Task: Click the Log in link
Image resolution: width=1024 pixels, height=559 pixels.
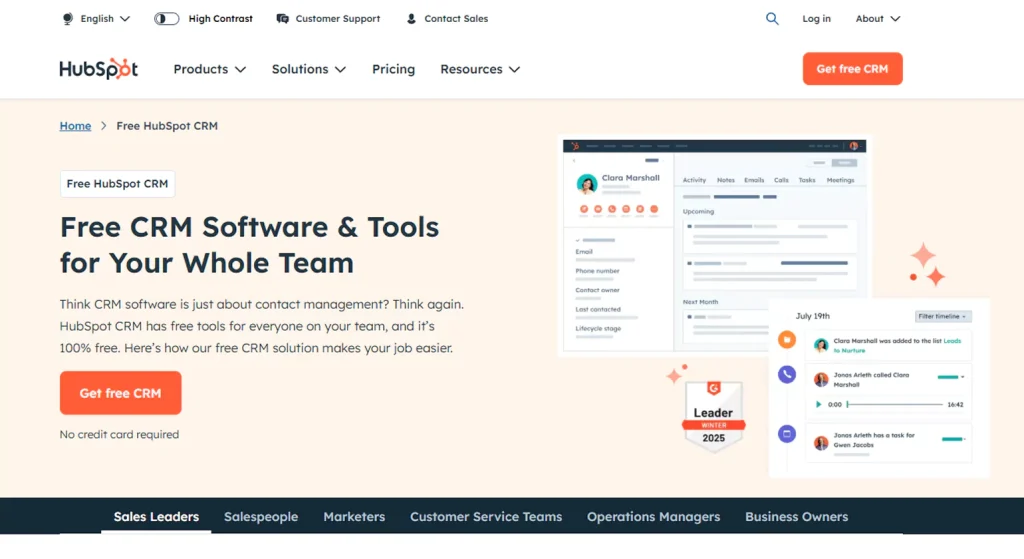Action: 816,18
